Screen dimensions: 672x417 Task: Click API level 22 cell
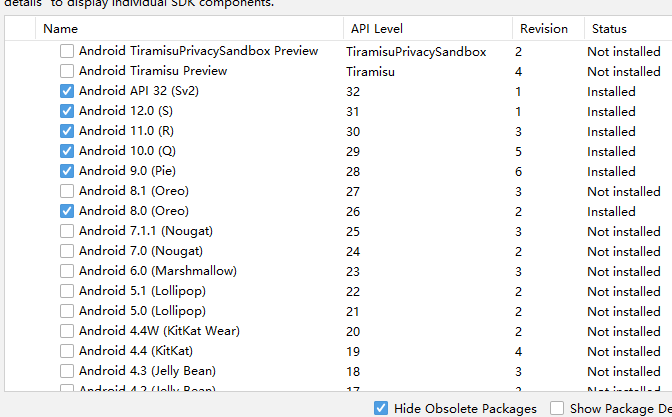coord(353,292)
